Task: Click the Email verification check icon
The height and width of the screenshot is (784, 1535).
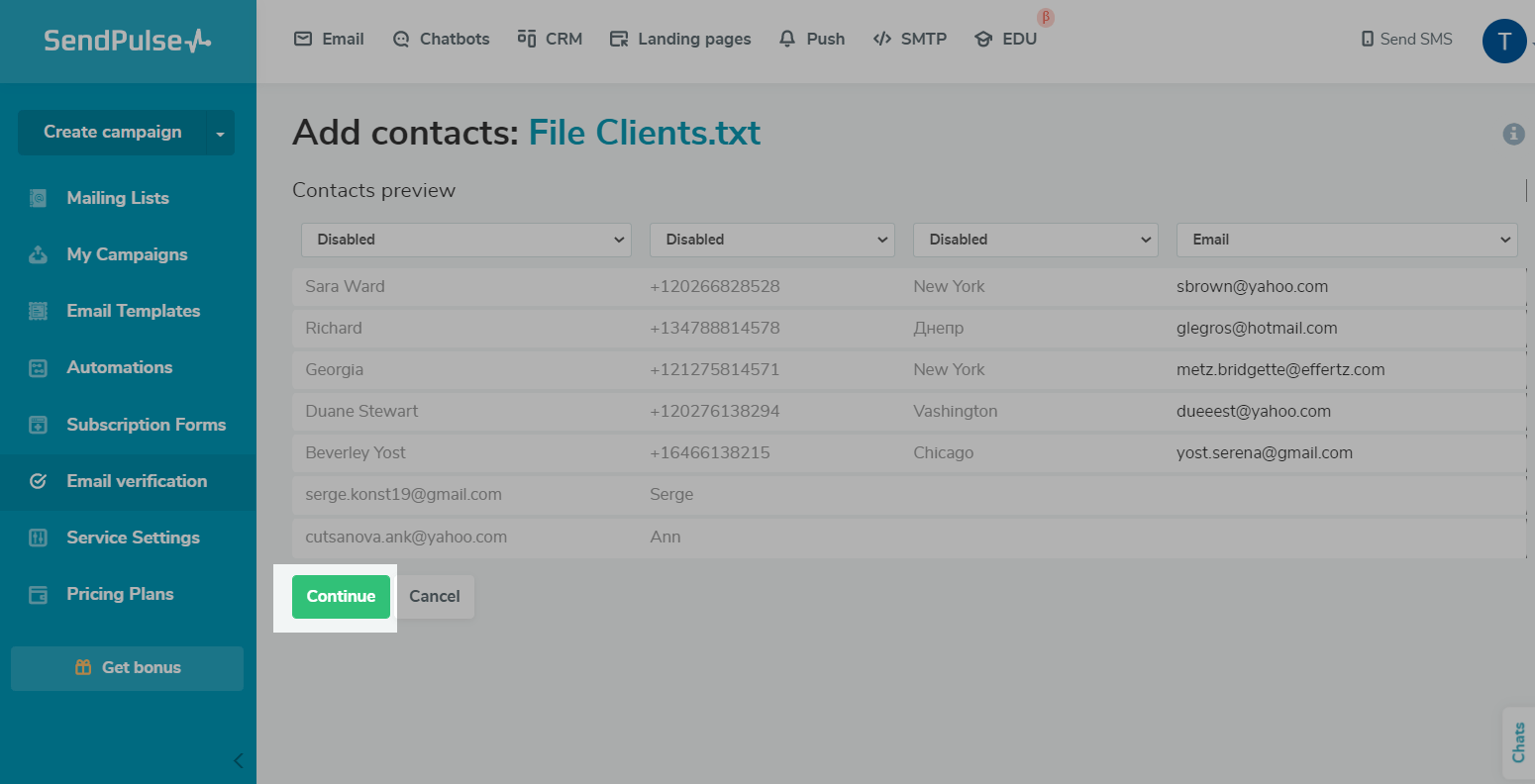Action: [38, 481]
